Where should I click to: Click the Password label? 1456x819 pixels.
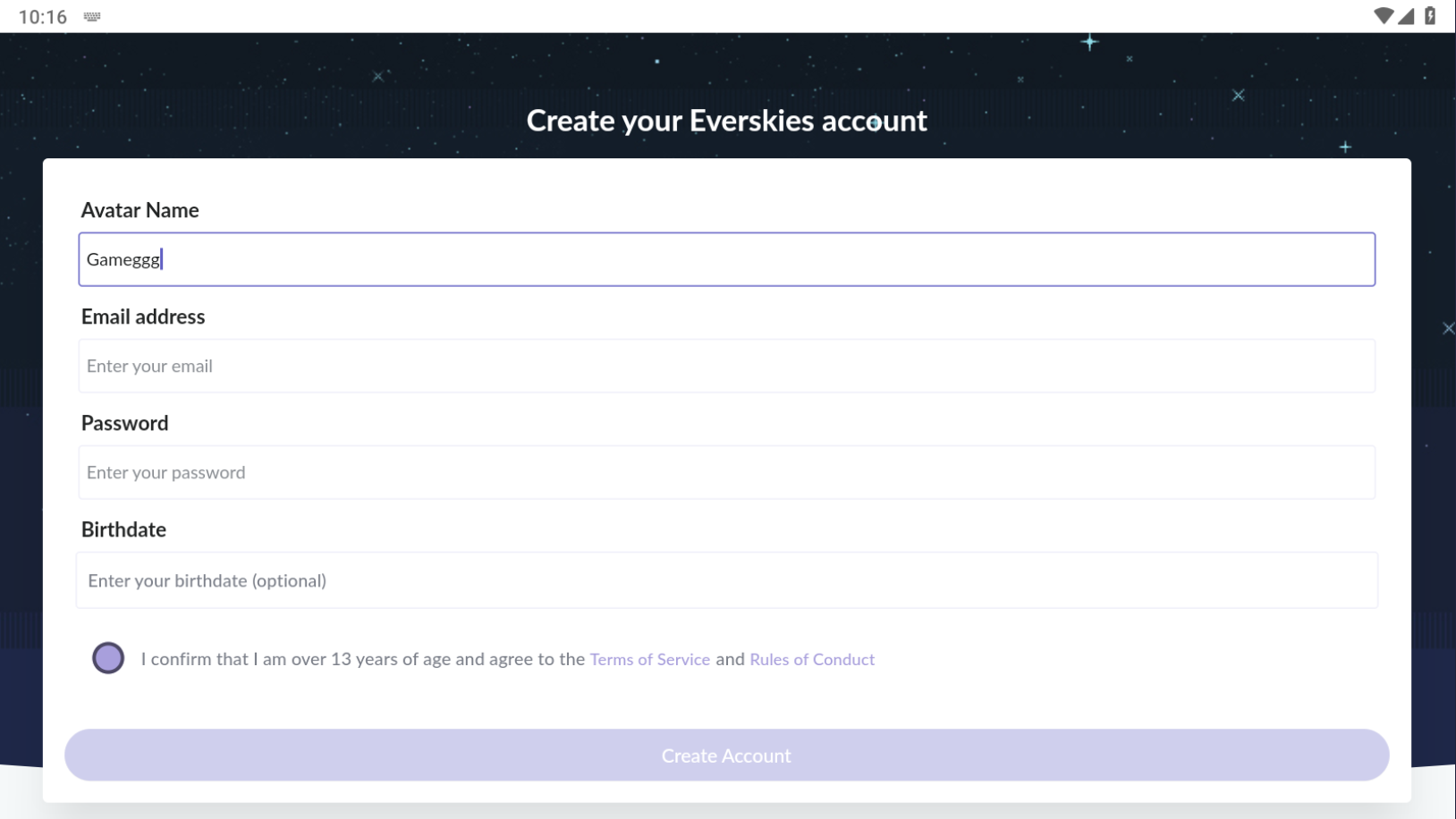[124, 423]
